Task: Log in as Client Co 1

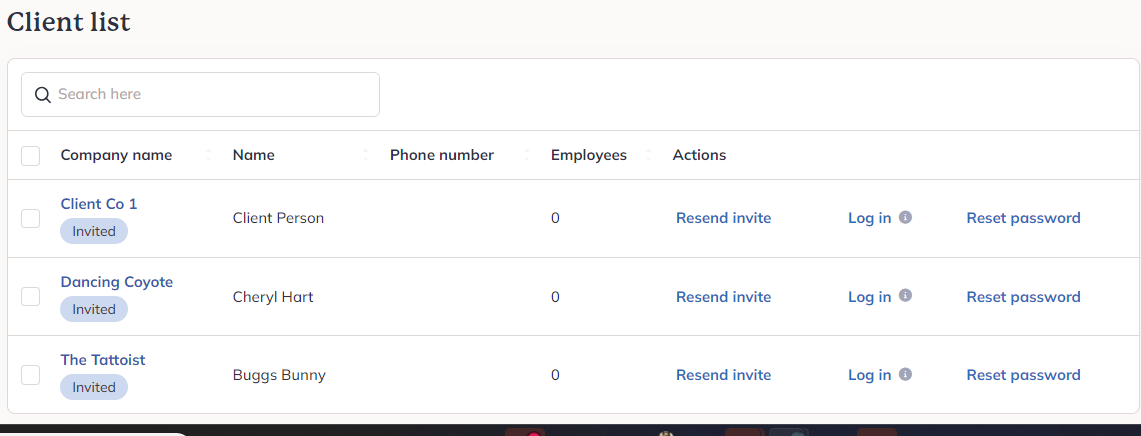Action: tap(869, 218)
